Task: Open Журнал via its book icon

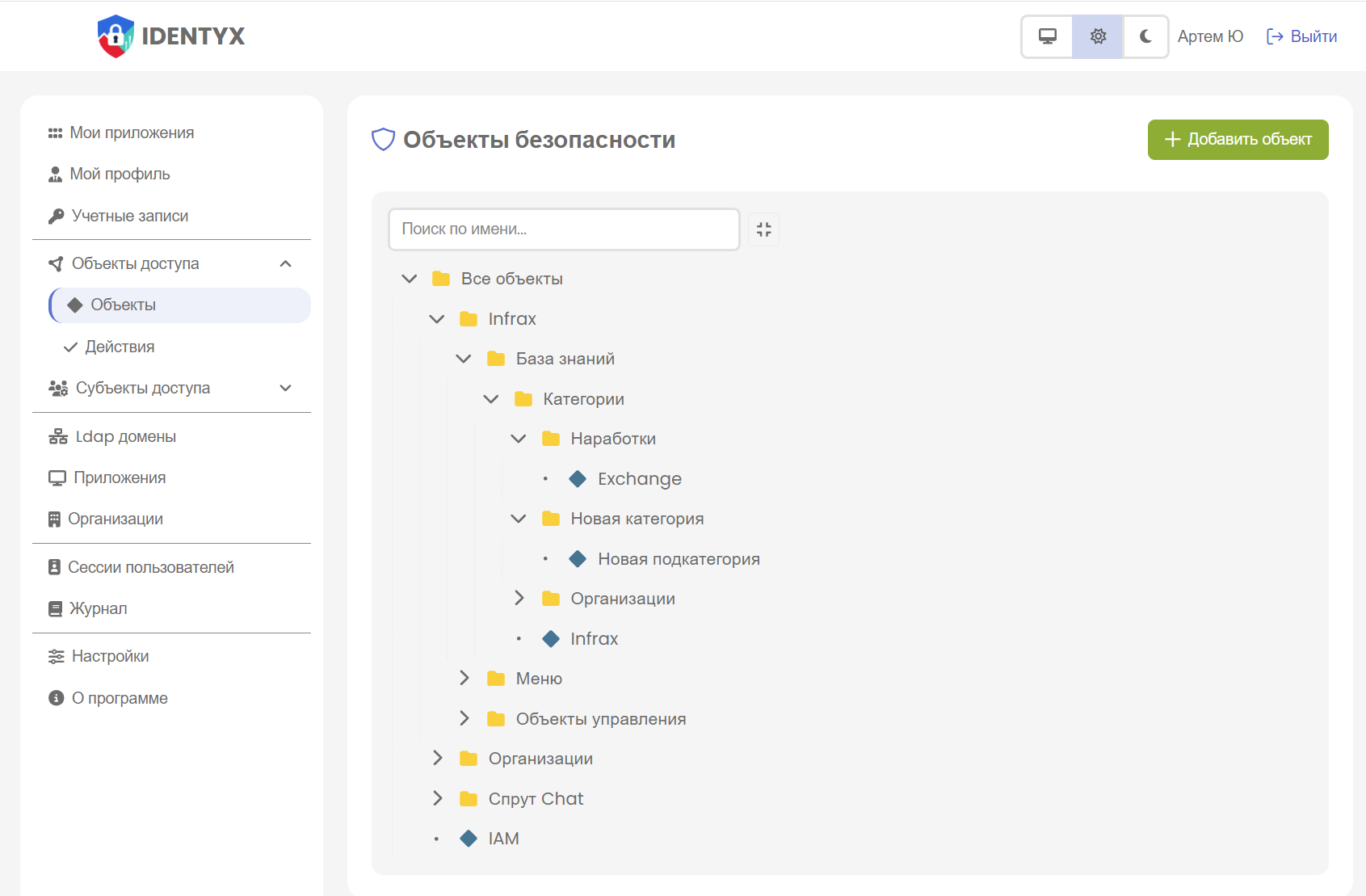Action: [x=55, y=609]
